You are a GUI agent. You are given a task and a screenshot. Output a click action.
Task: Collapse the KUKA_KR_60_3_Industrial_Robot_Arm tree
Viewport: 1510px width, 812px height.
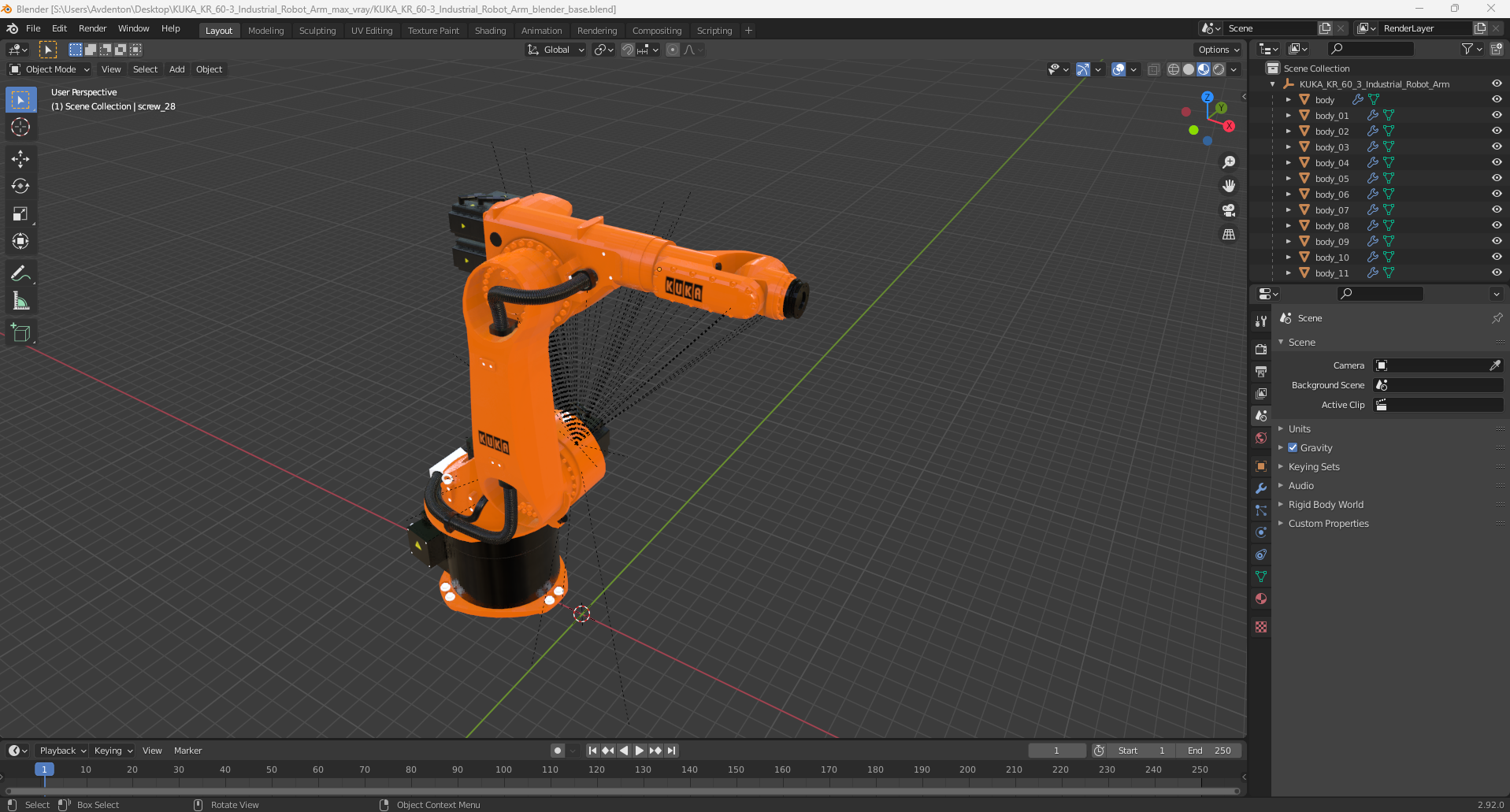point(1273,83)
